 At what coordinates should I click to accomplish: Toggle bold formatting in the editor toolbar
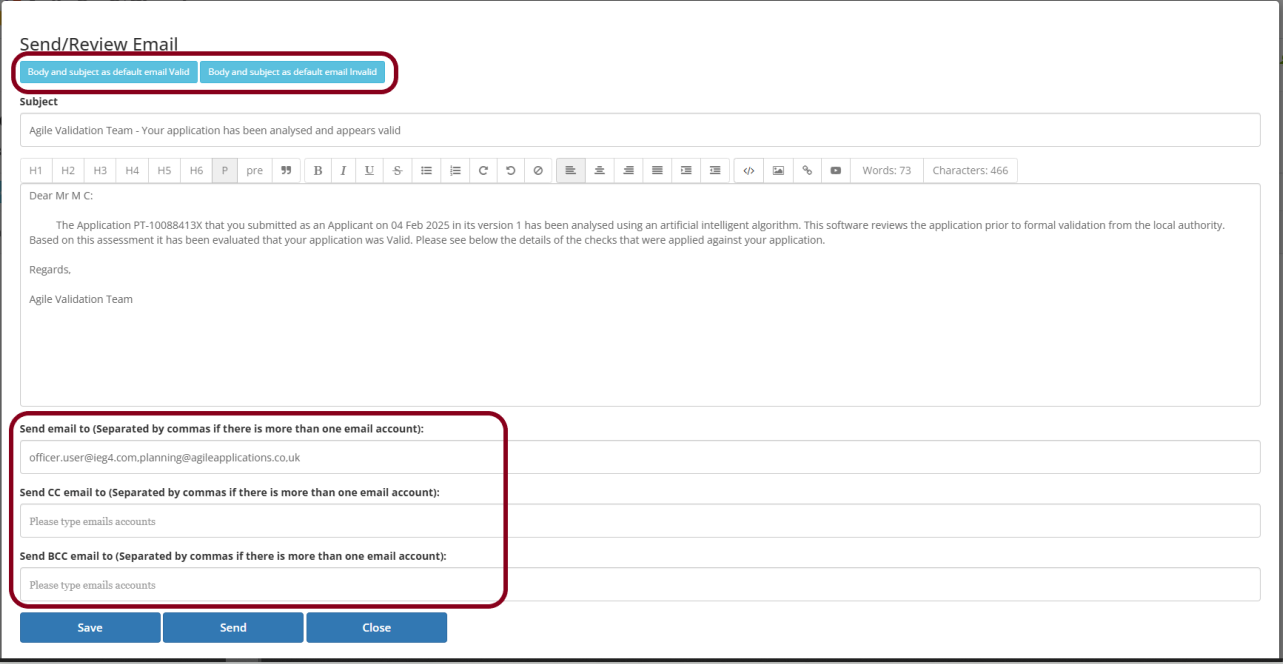(318, 171)
